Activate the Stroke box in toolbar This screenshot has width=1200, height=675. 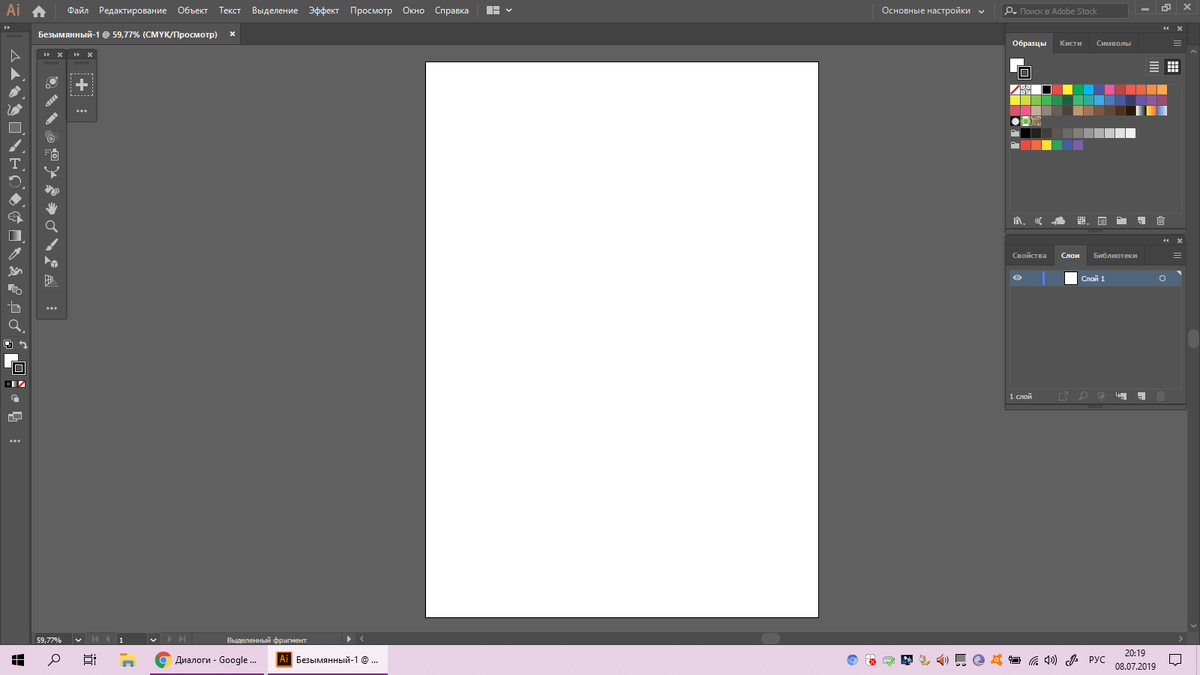point(18,368)
